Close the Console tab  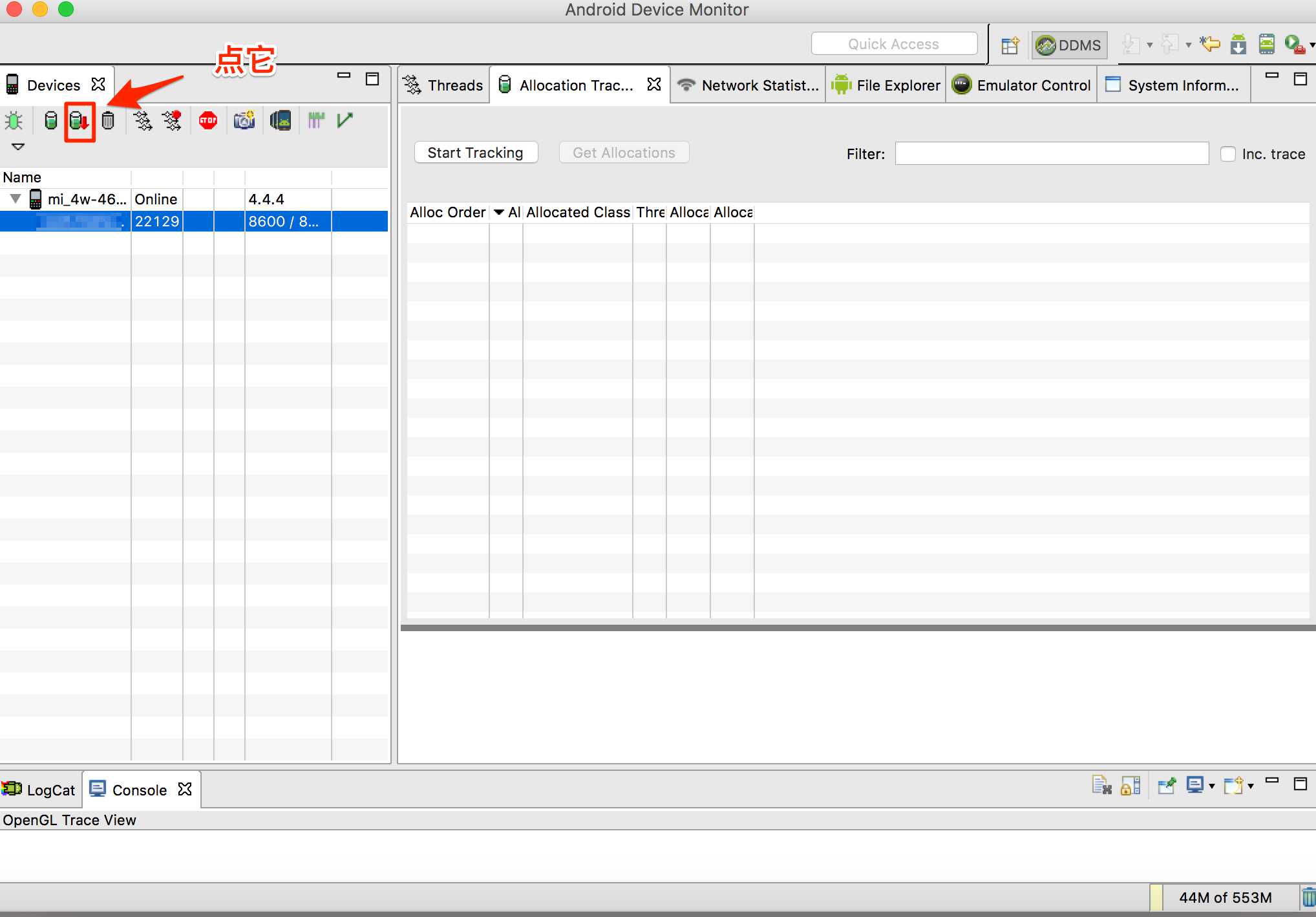pyautogui.click(x=185, y=789)
